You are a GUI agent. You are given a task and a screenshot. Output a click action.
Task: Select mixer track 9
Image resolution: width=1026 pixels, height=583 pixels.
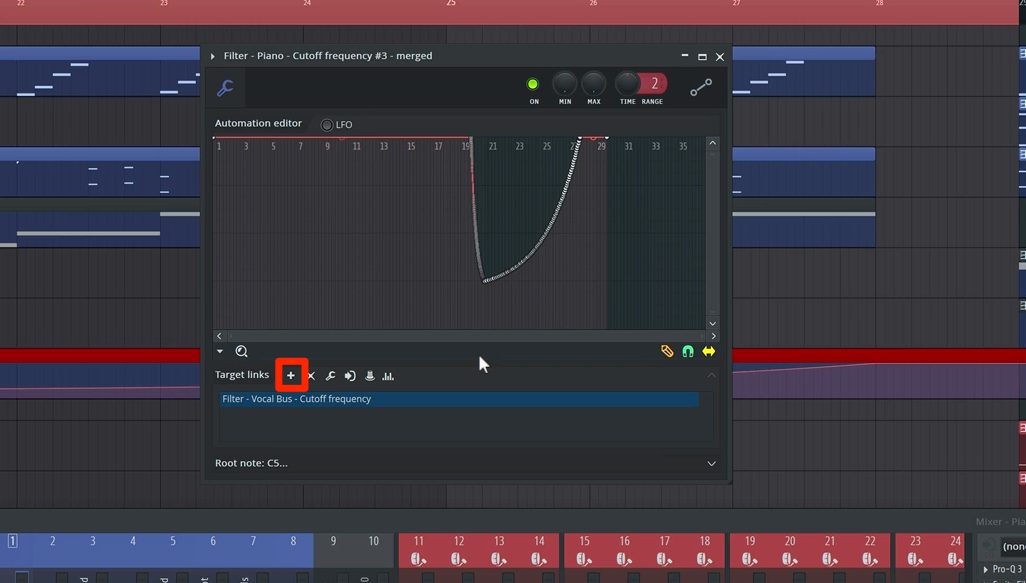pyautogui.click(x=333, y=541)
